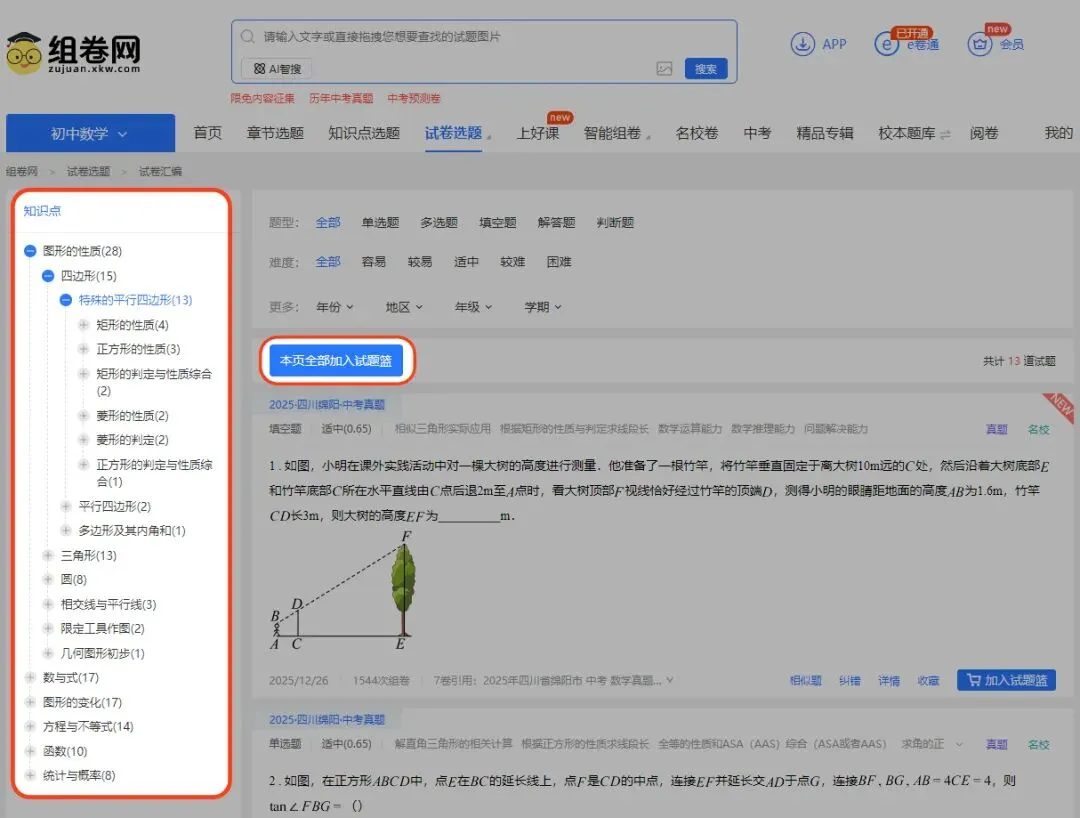Click 收藏 for question 1
Screen dimensions: 1080x818
click(x=928, y=680)
